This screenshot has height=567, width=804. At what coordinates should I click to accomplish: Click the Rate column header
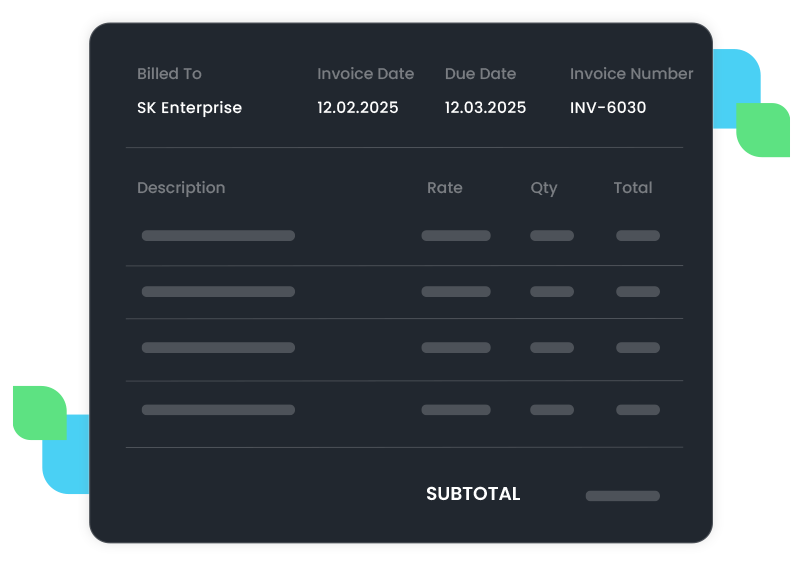[444, 188]
